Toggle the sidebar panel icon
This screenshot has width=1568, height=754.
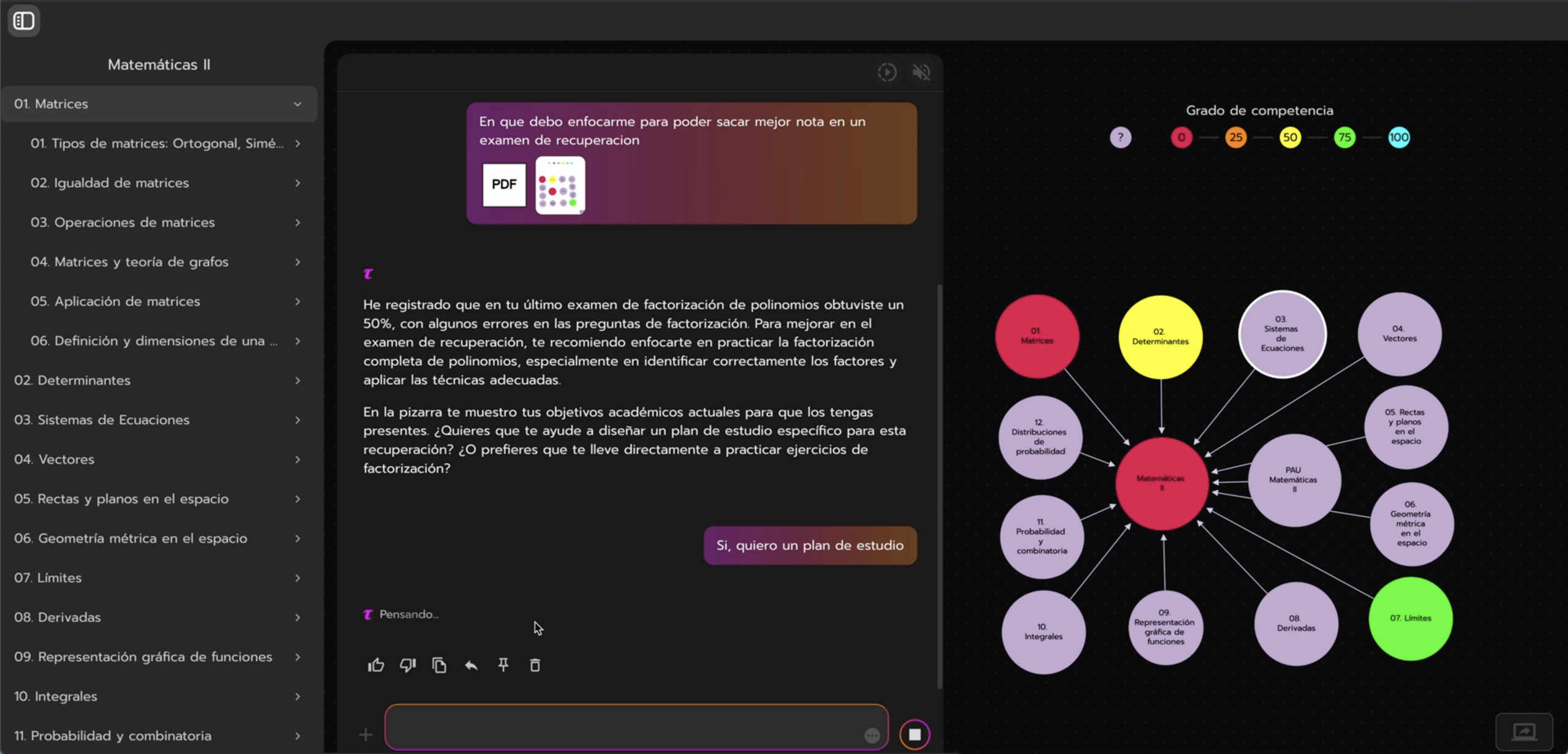click(x=24, y=21)
